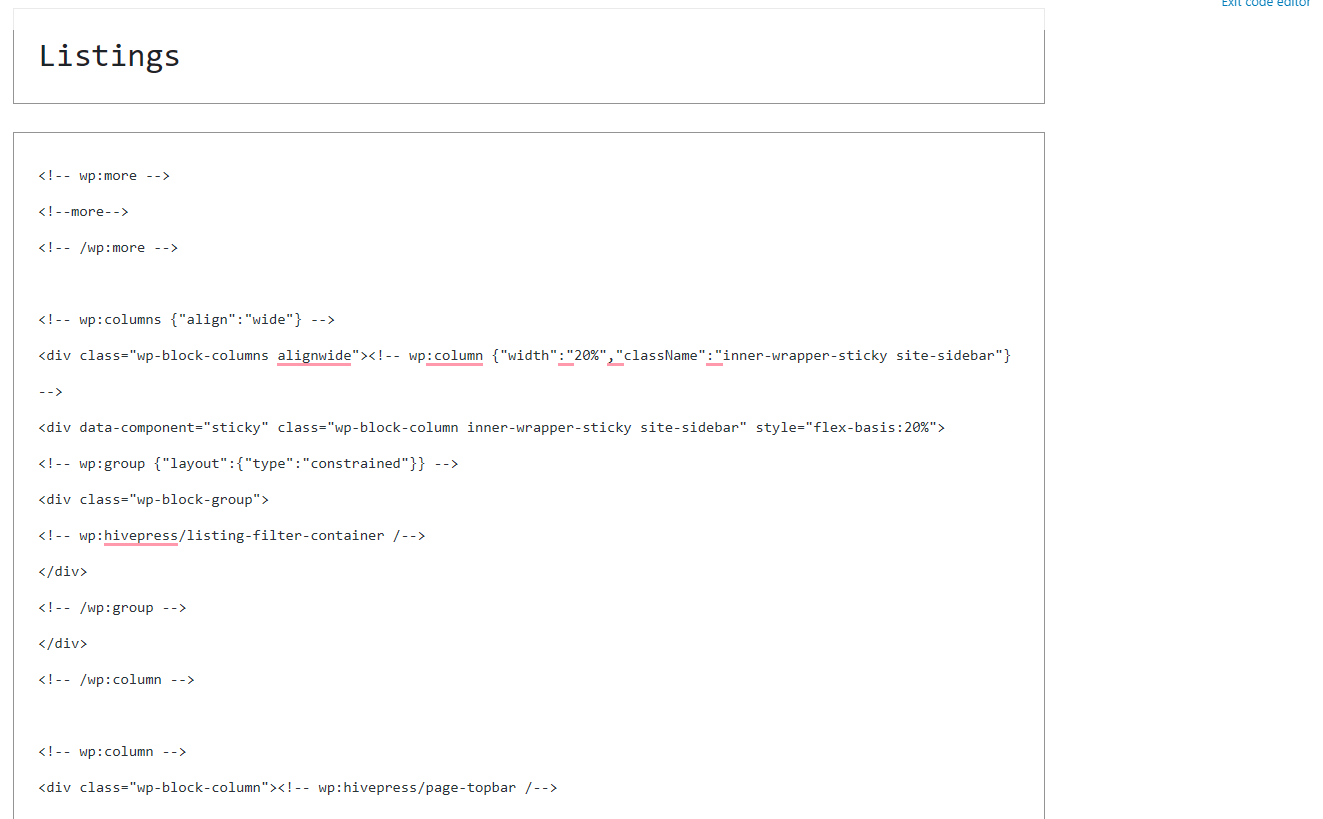
Task: Click the <!--more--> line in the code
Action: [84, 212]
